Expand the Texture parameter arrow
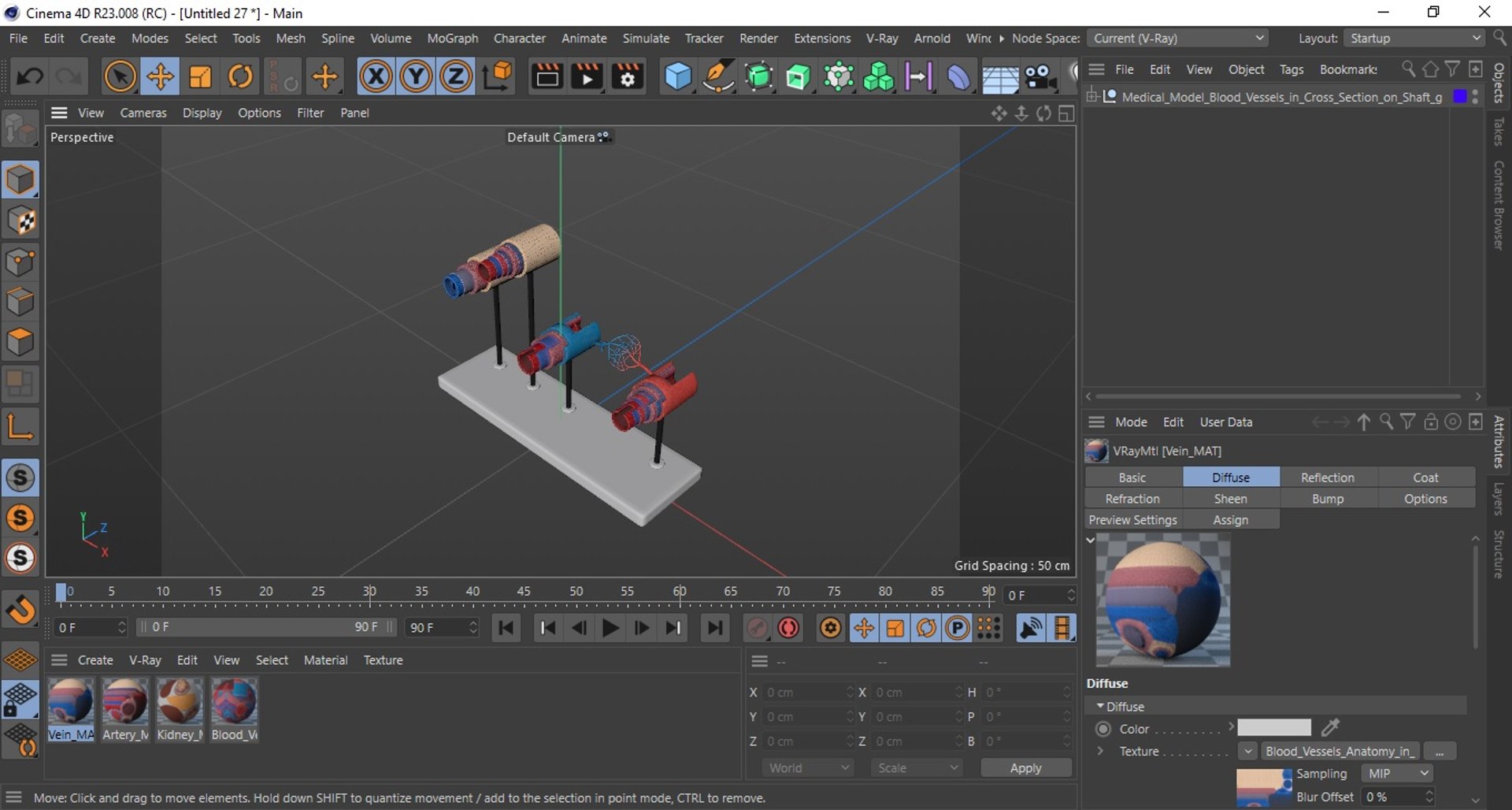1512x810 pixels. [x=1101, y=751]
